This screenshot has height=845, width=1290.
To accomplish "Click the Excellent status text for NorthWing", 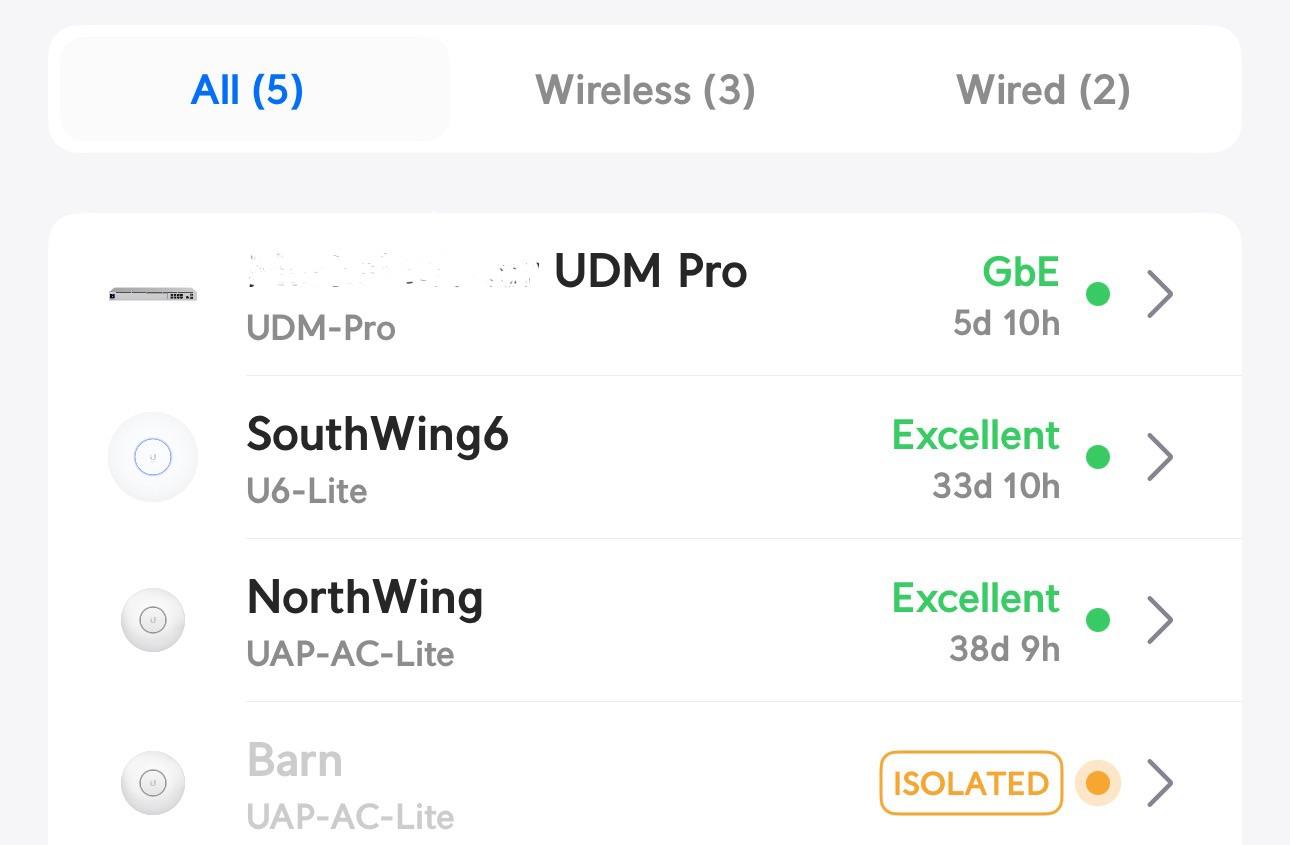I will [x=975, y=597].
